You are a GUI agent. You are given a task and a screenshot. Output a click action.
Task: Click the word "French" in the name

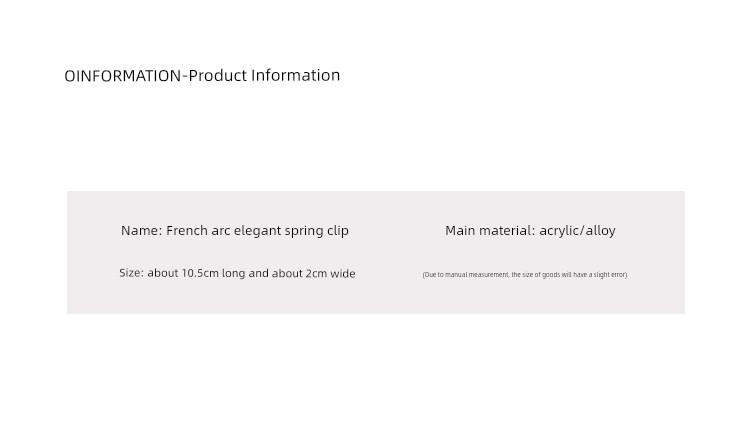point(187,231)
